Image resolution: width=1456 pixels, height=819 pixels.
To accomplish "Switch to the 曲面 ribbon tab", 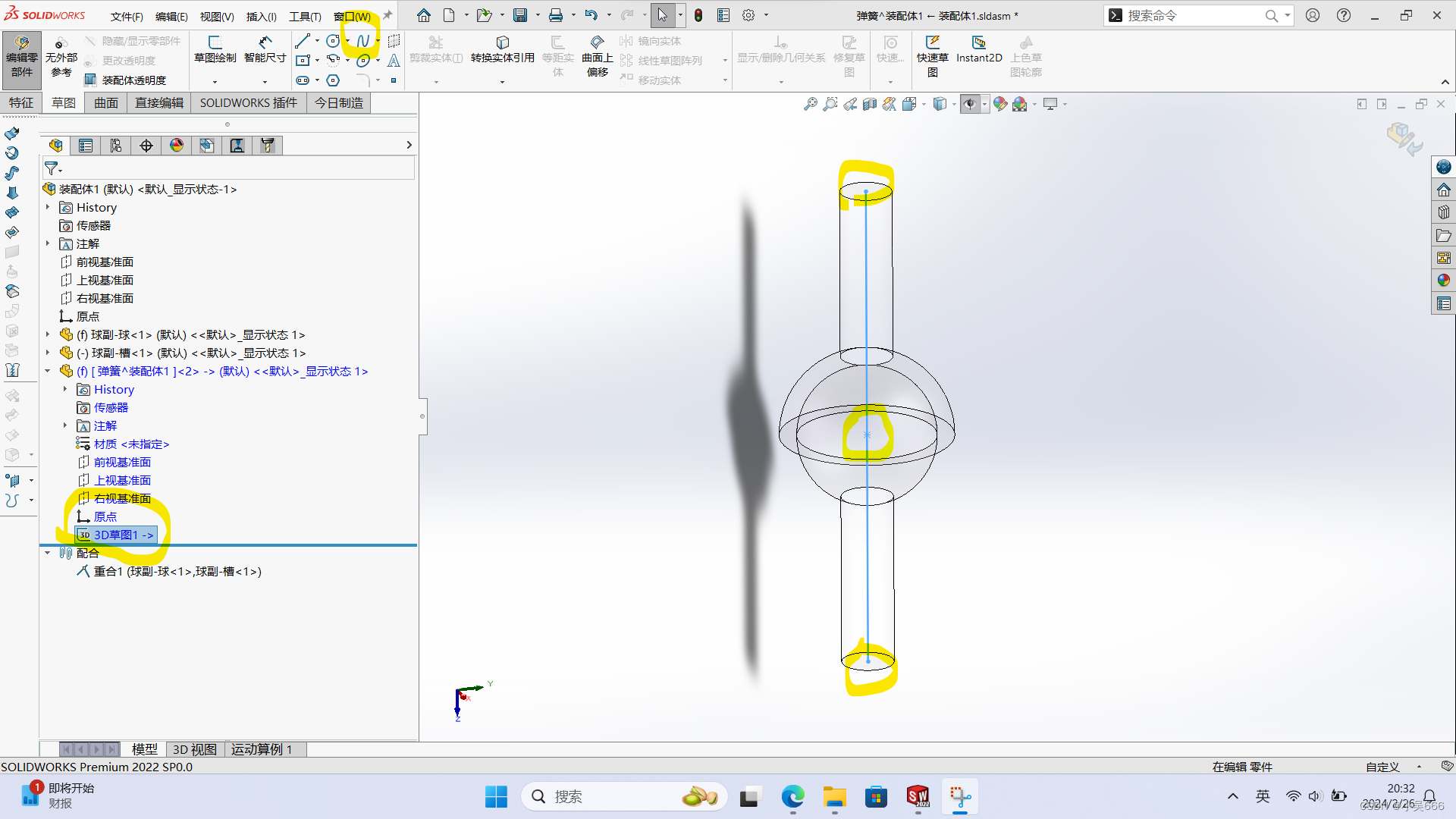I will (106, 103).
